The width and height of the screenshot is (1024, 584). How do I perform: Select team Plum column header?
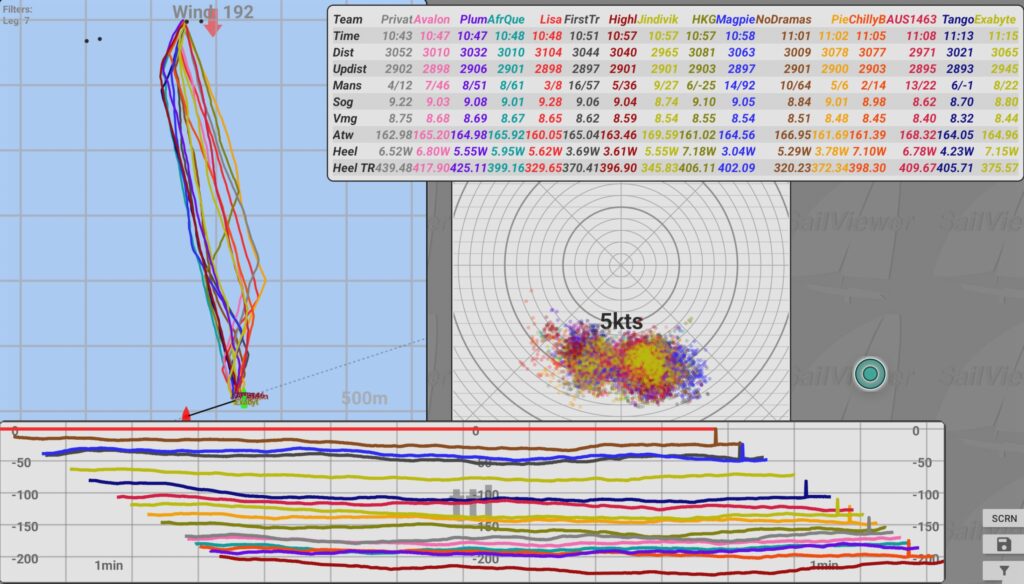[473, 20]
